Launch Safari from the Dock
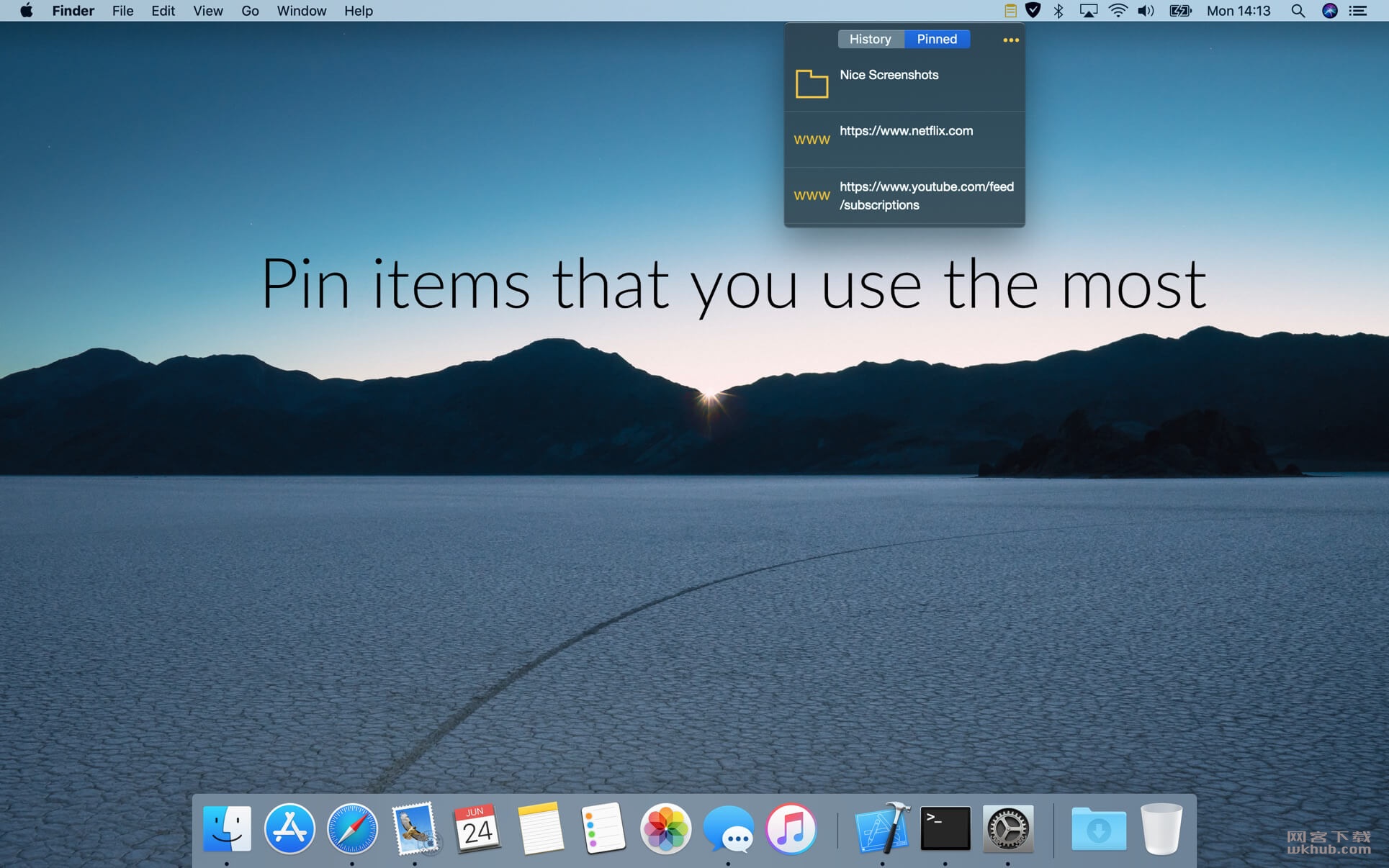 (x=352, y=828)
